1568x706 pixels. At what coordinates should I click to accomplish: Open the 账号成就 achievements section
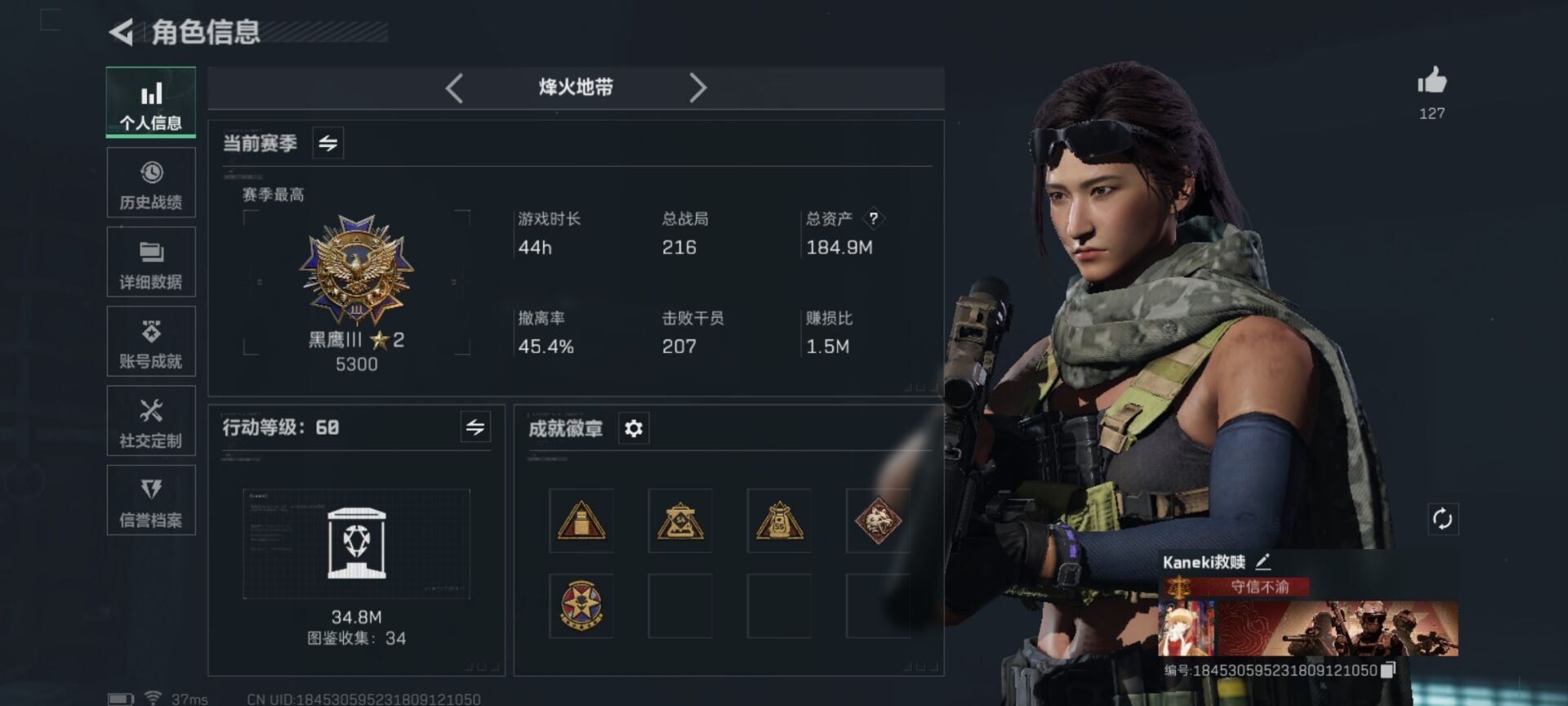tap(151, 342)
